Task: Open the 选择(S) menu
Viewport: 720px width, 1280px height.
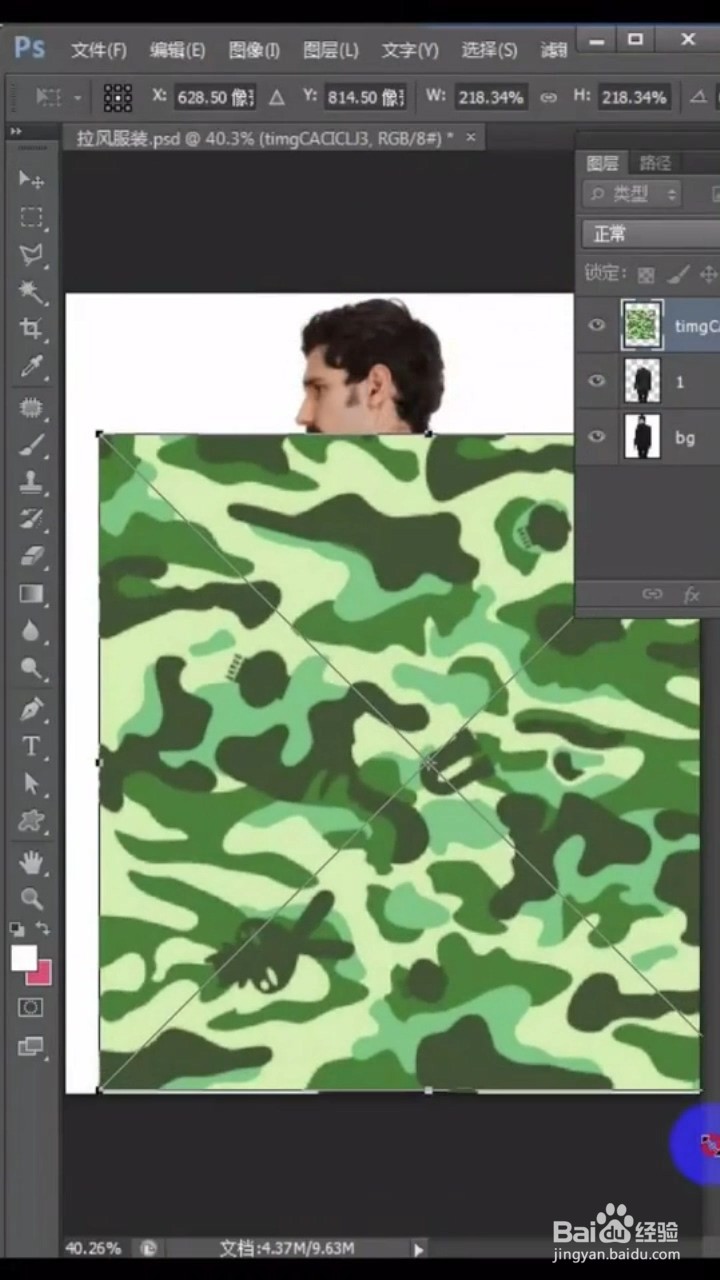Action: click(x=489, y=50)
